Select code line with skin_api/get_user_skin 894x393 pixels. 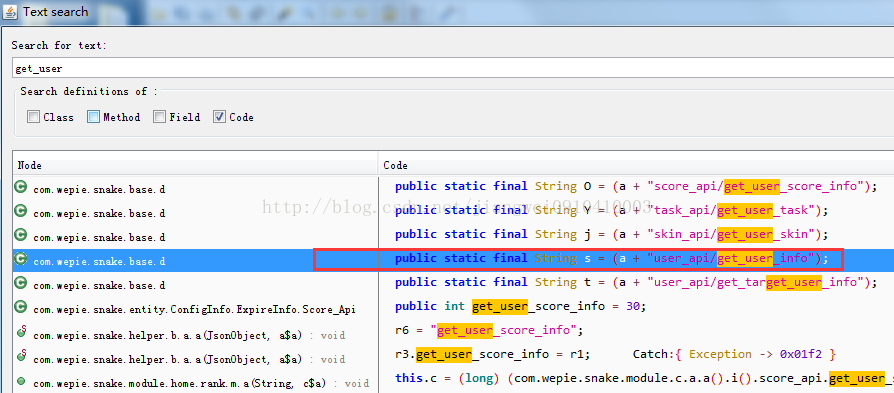[611, 234]
